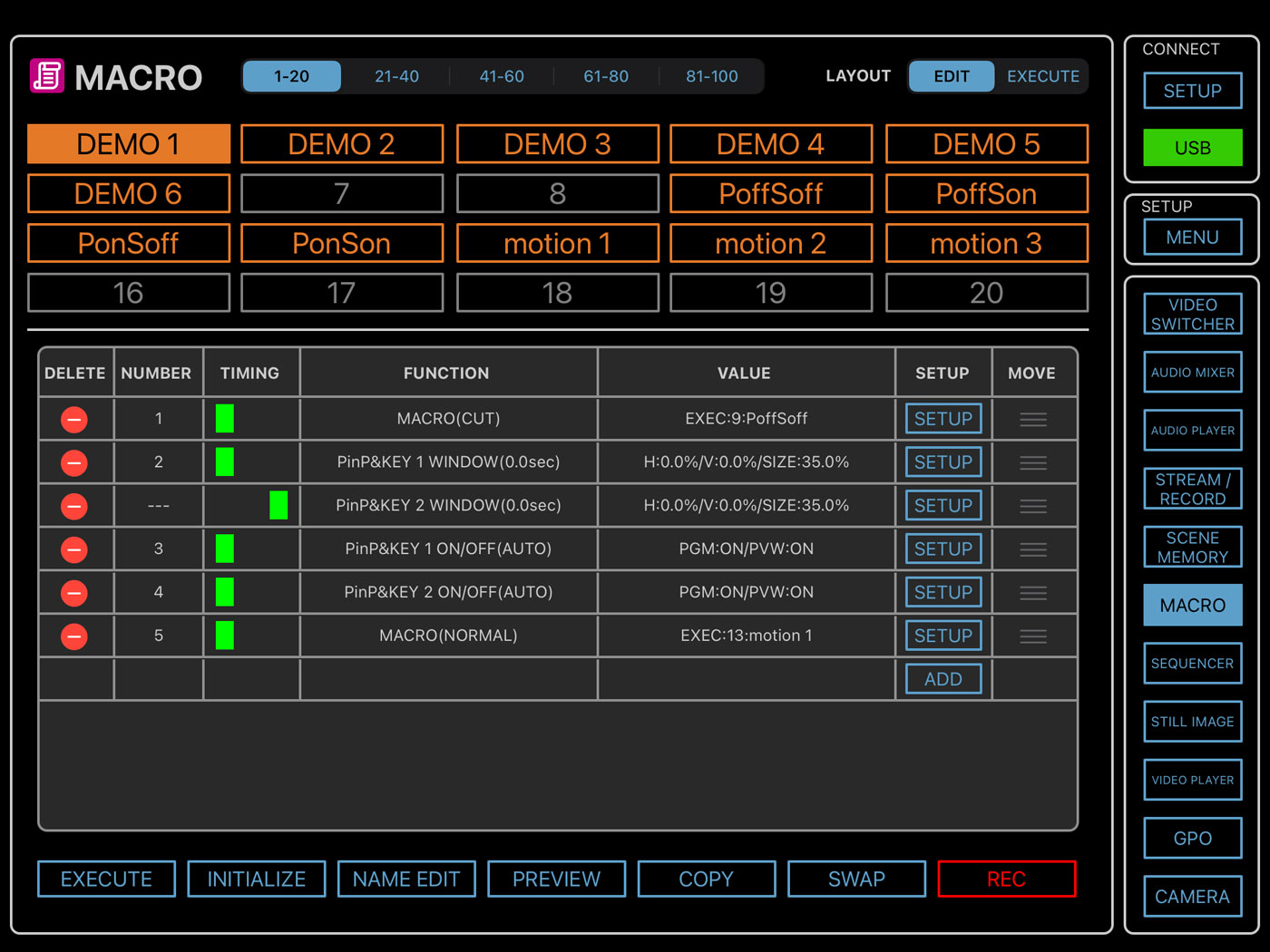
Task: Show macros 21-40 page
Action: point(396,76)
